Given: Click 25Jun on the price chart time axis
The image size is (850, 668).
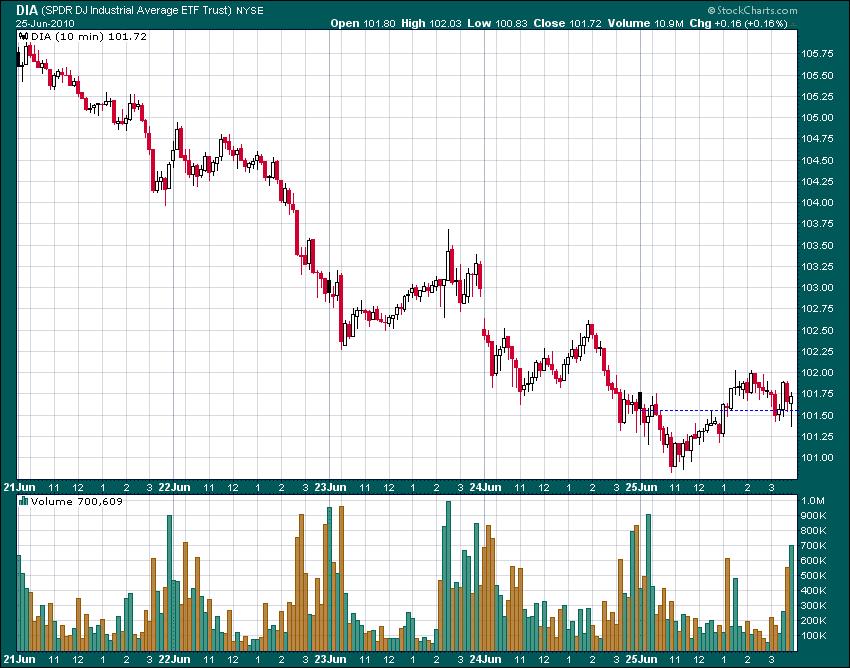Looking at the screenshot, I should (x=641, y=487).
